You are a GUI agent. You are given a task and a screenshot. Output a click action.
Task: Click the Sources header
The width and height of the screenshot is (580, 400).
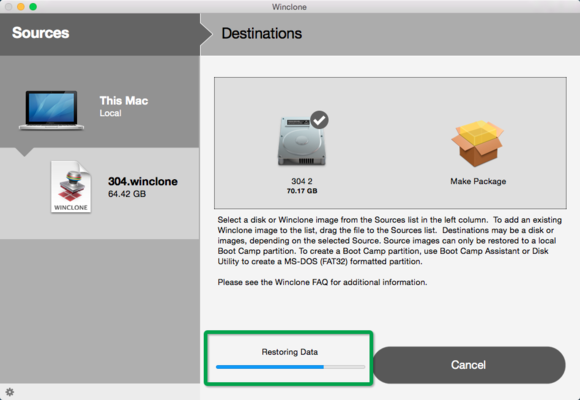pos(40,33)
